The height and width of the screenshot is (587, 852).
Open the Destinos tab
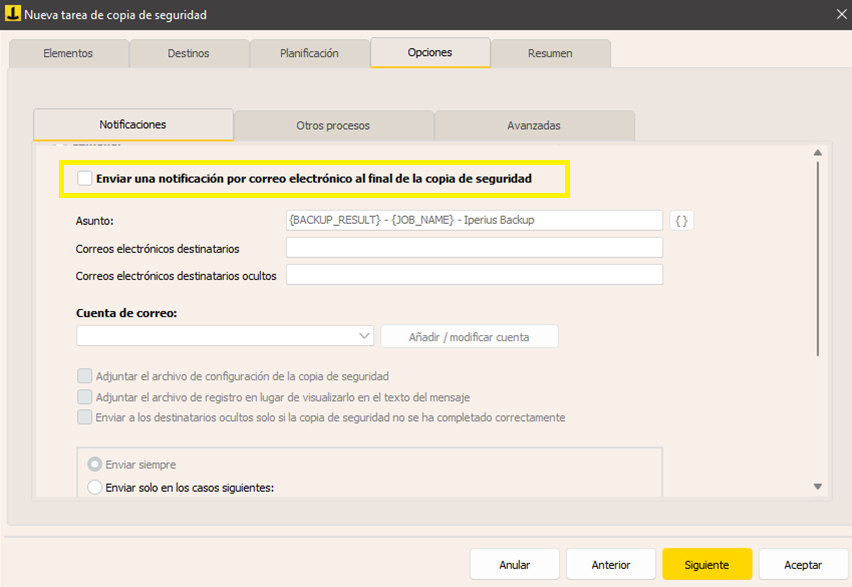189,53
